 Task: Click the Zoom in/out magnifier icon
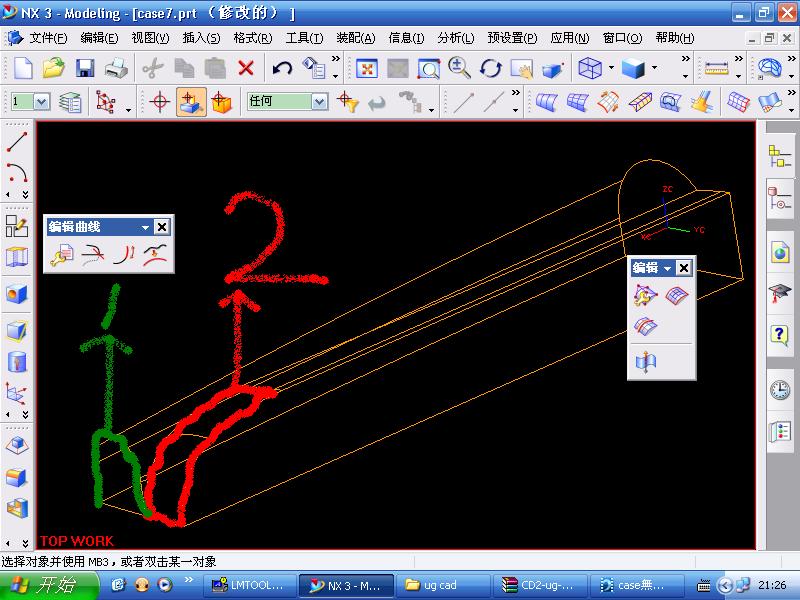[459, 68]
